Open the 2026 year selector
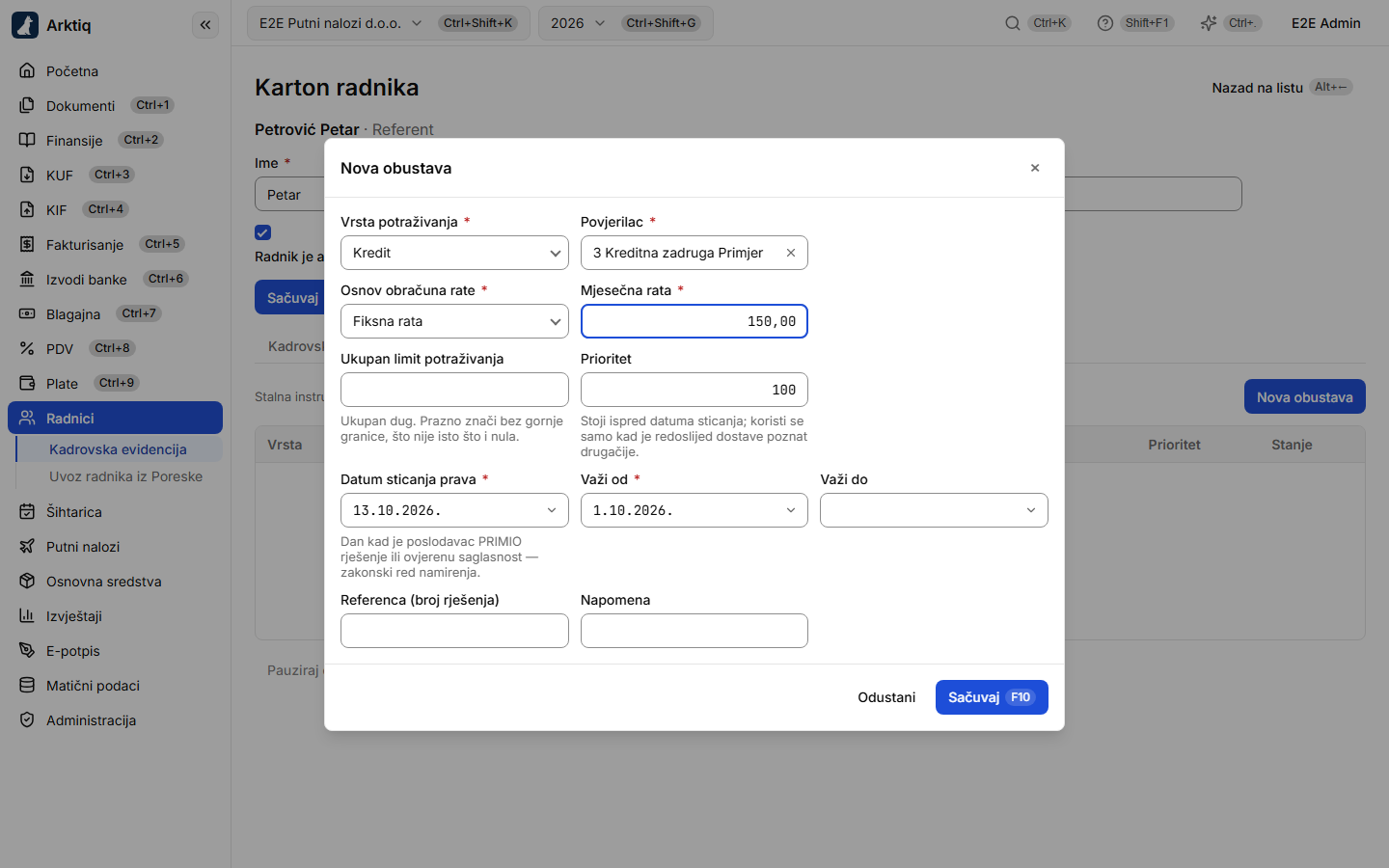1389x868 pixels. click(626, 23)
